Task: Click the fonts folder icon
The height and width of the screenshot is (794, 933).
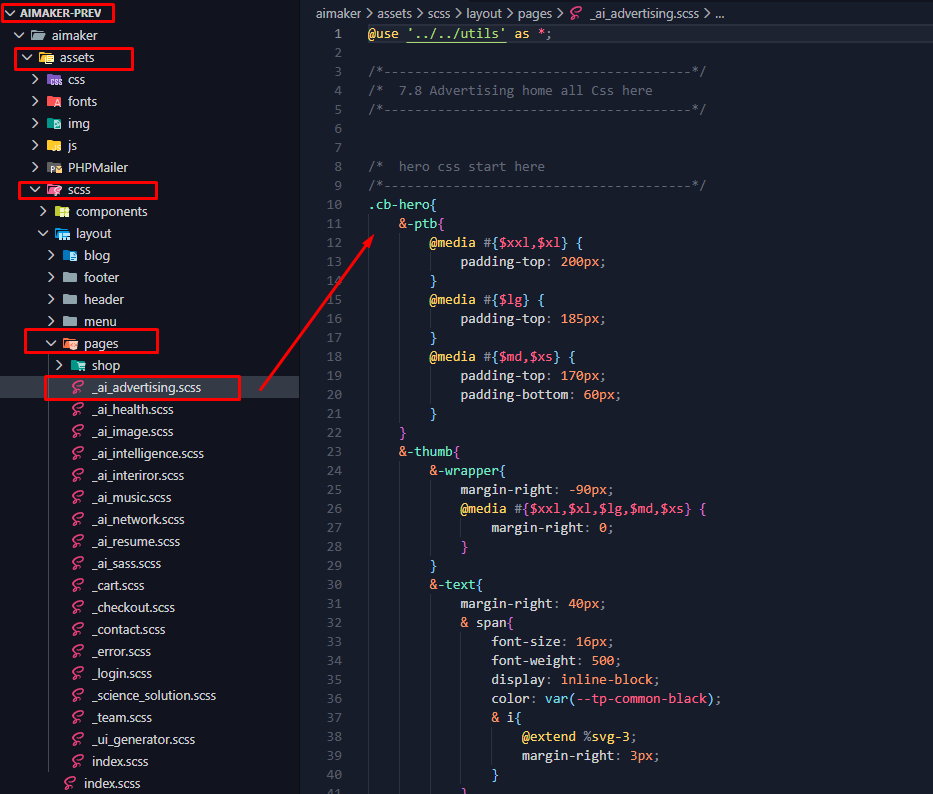Action: tap(54, 102)
